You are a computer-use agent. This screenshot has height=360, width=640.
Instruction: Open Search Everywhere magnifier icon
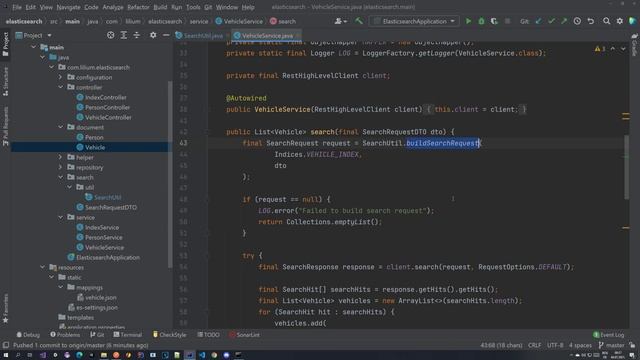click(x=607, y=21)
